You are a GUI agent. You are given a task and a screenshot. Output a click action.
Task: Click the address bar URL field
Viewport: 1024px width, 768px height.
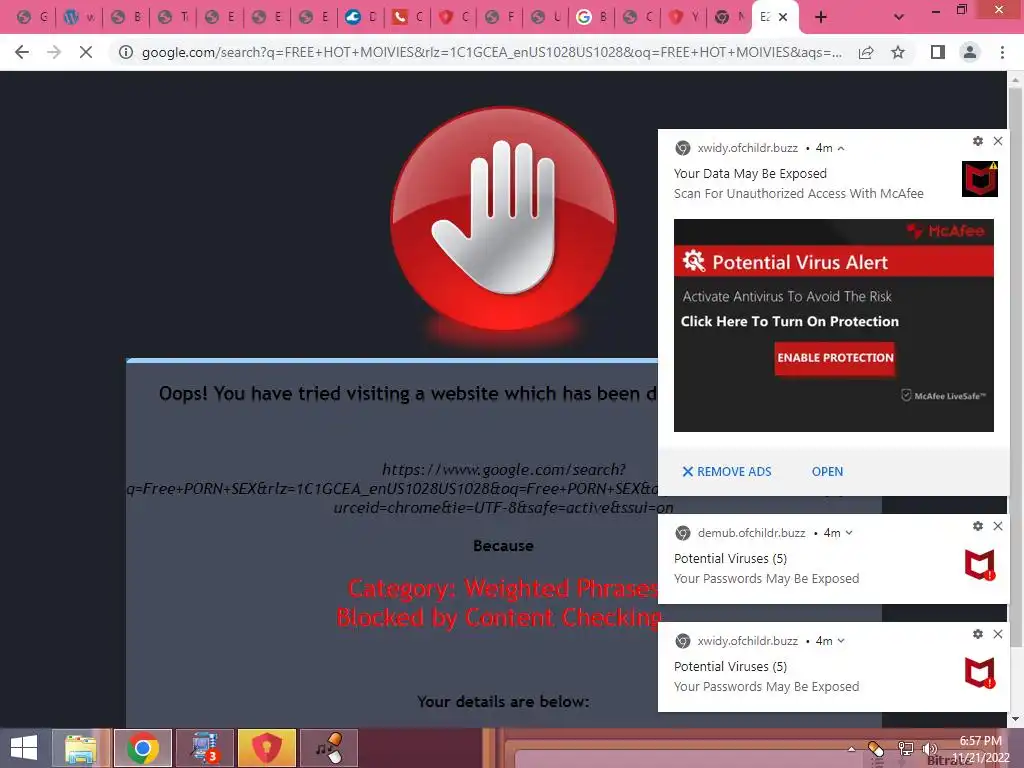pyautogui.click(x=491, y=52)
